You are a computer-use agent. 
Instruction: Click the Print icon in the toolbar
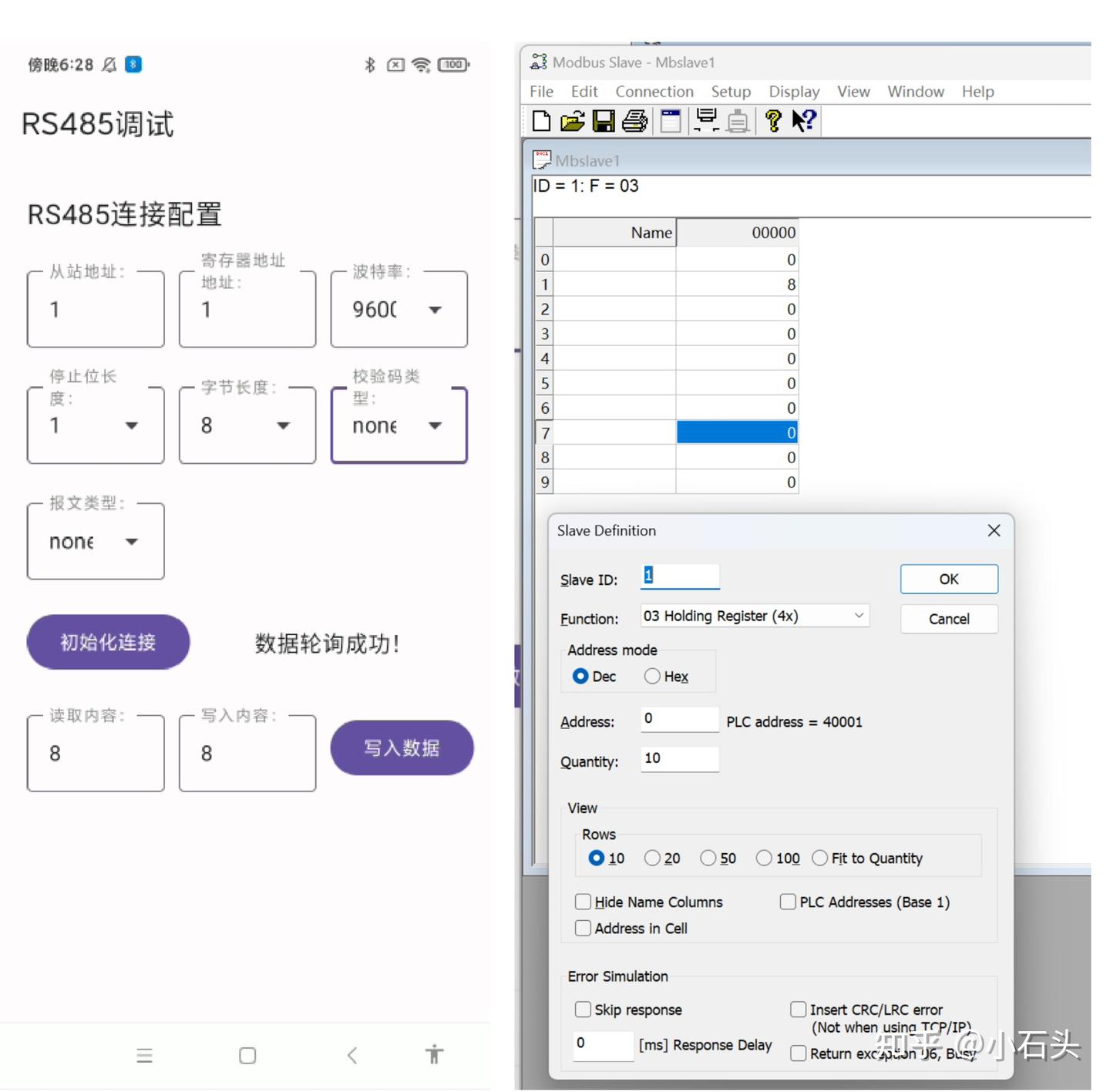click(x=634, y=121)
